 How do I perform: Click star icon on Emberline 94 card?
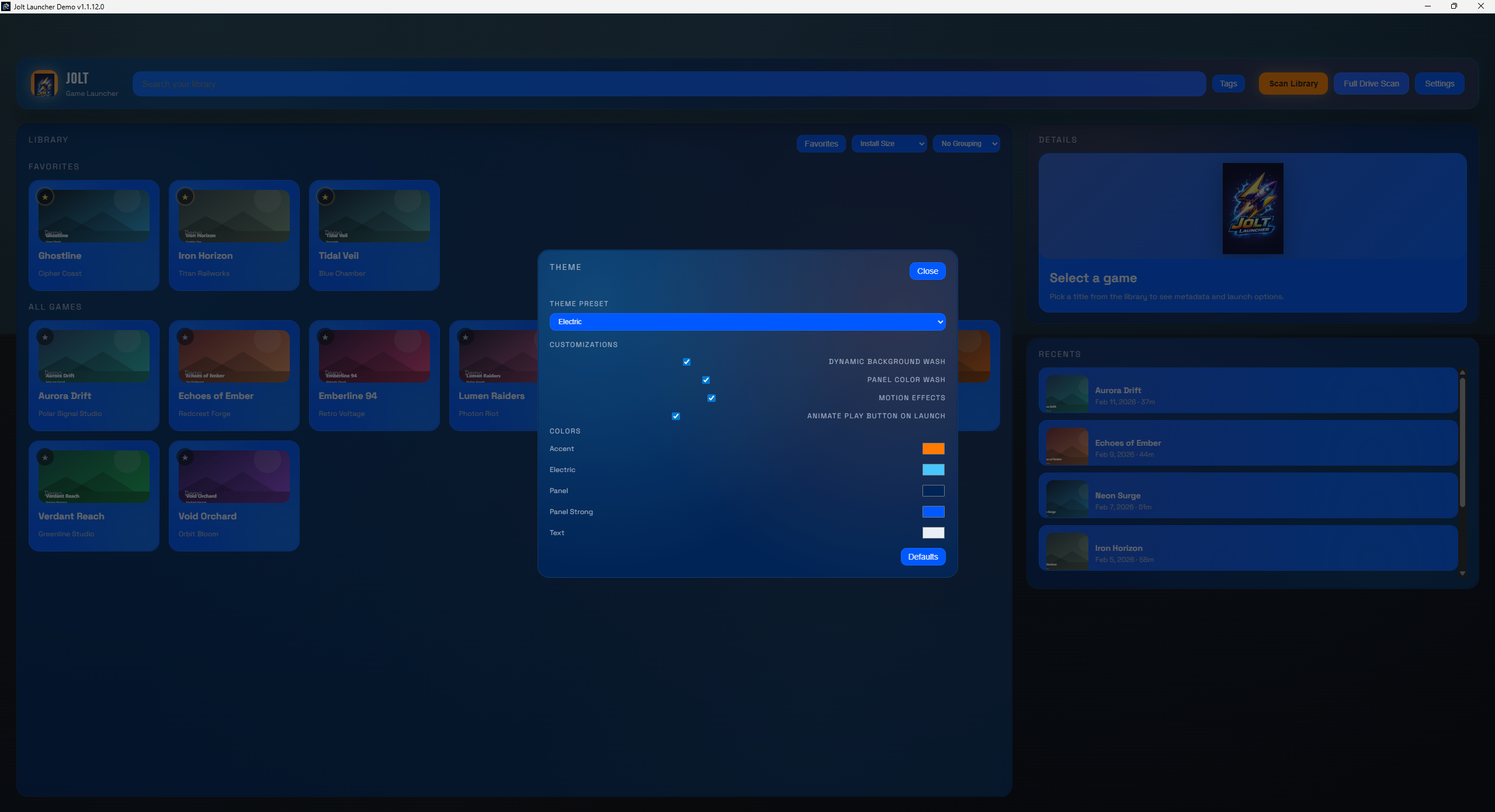tap(325, 337)
